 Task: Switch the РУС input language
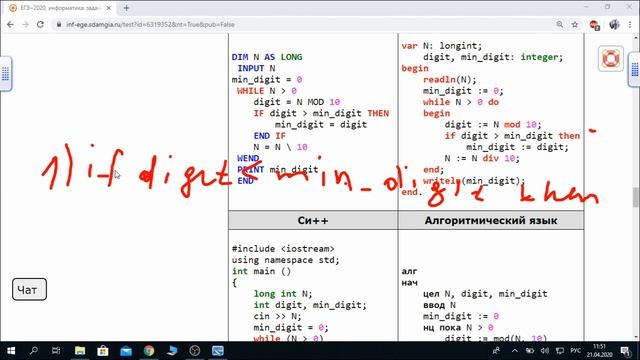tap(576, 351)
